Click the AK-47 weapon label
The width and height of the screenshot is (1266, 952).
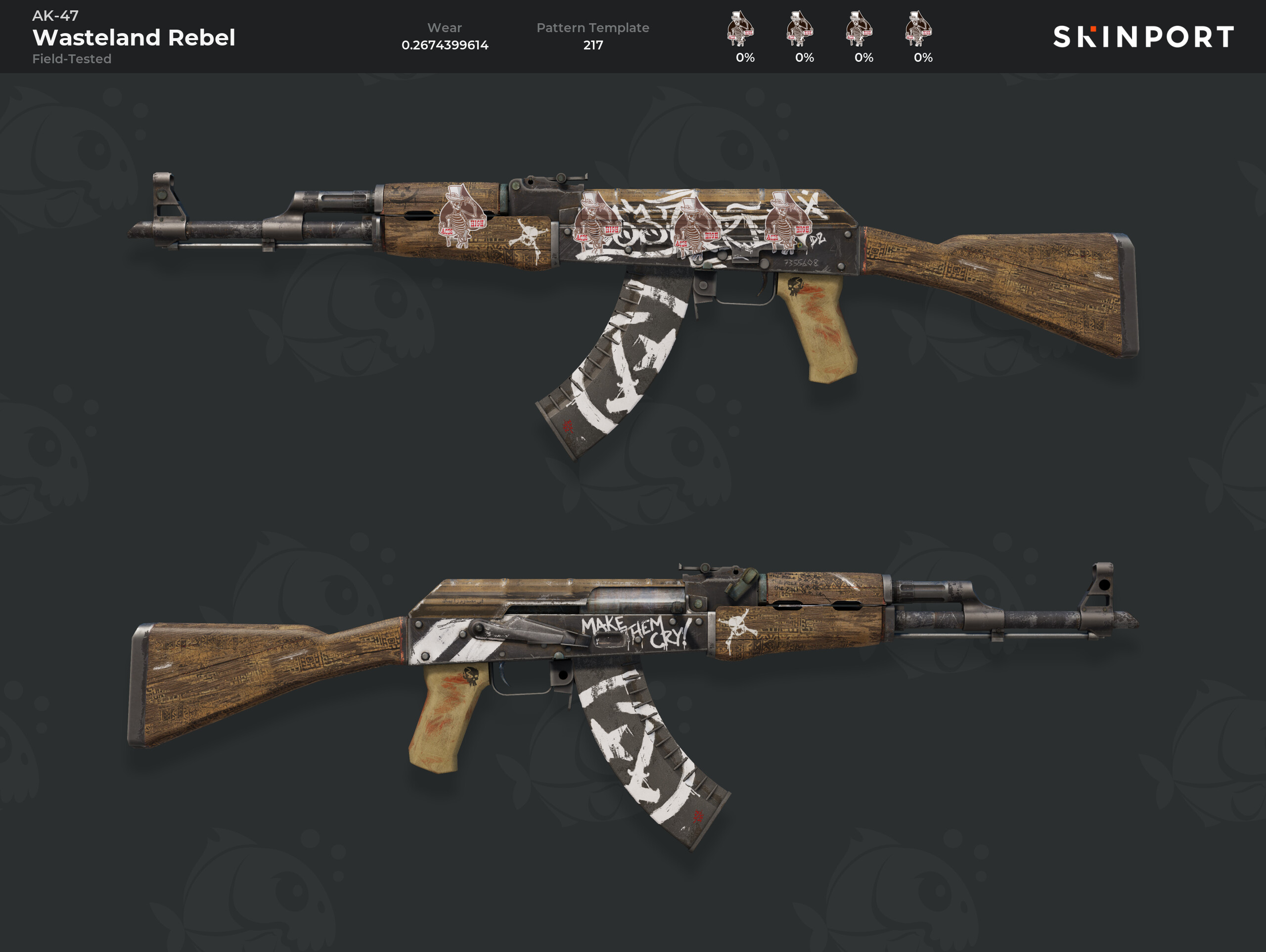pos(55,15)
